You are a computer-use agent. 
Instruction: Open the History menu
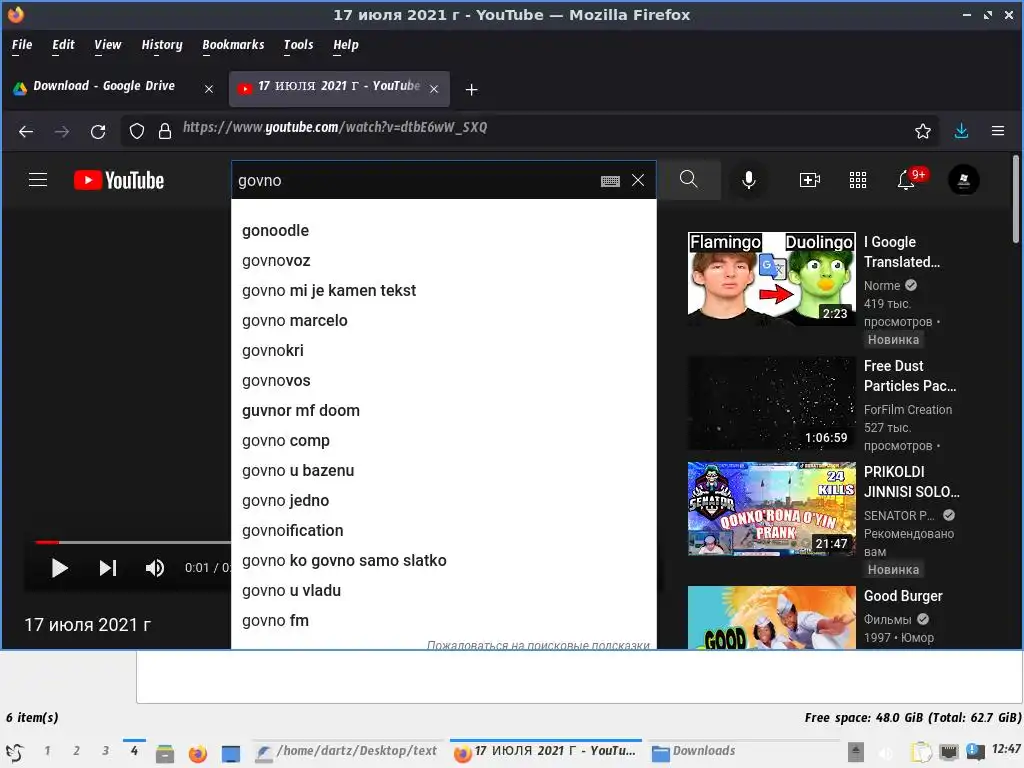[162, 45]
